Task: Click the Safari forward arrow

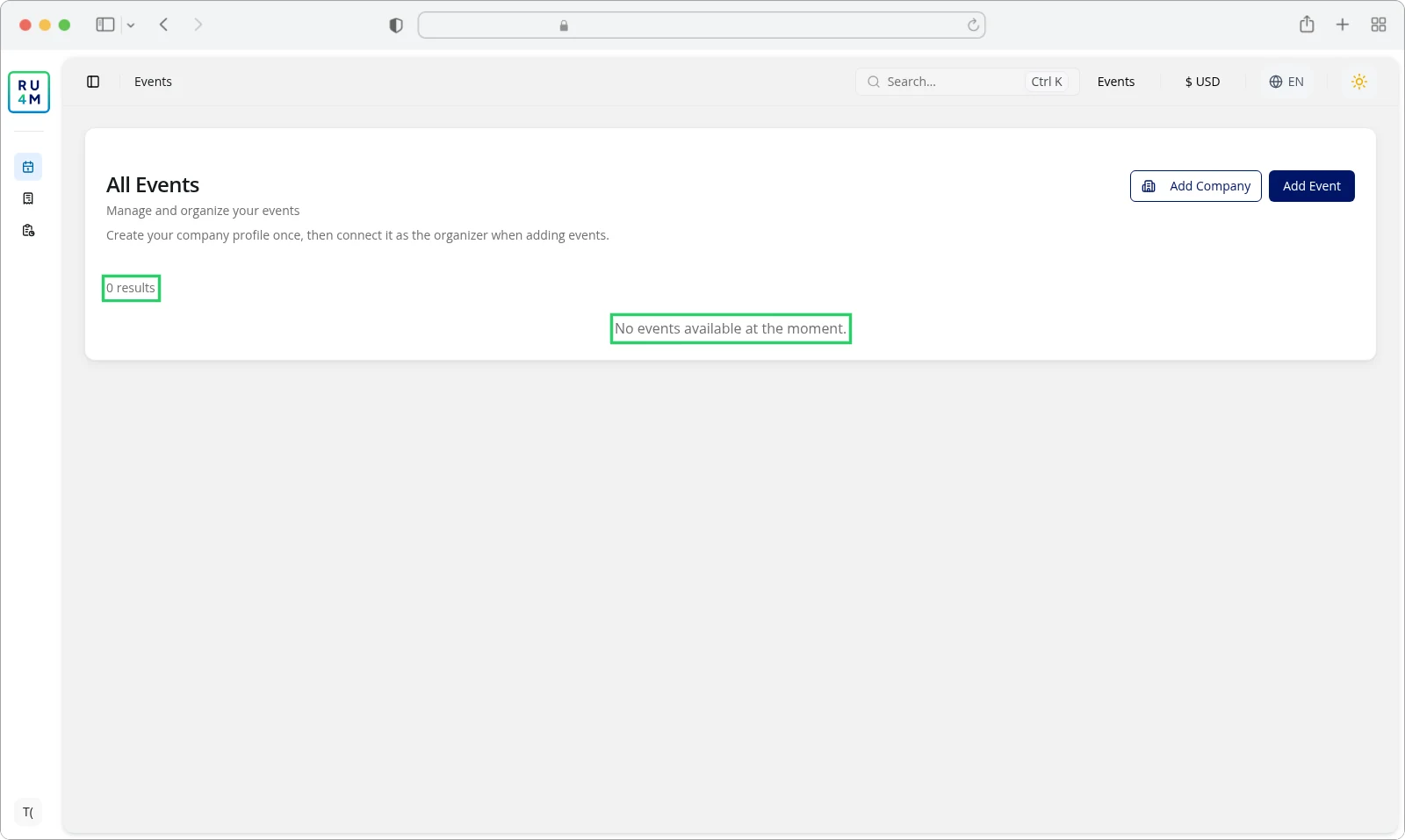Action: coord(198,25)
